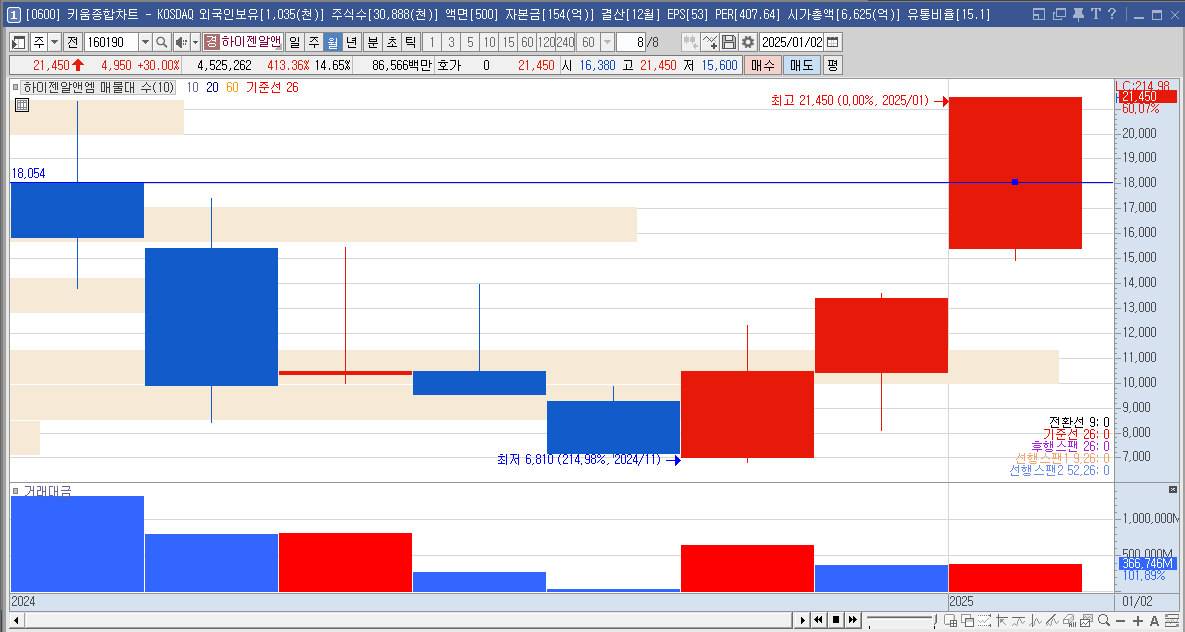1185x632 pixels.
Task: Click the minus zoom-out chart icon
Action: (1121, 621)
